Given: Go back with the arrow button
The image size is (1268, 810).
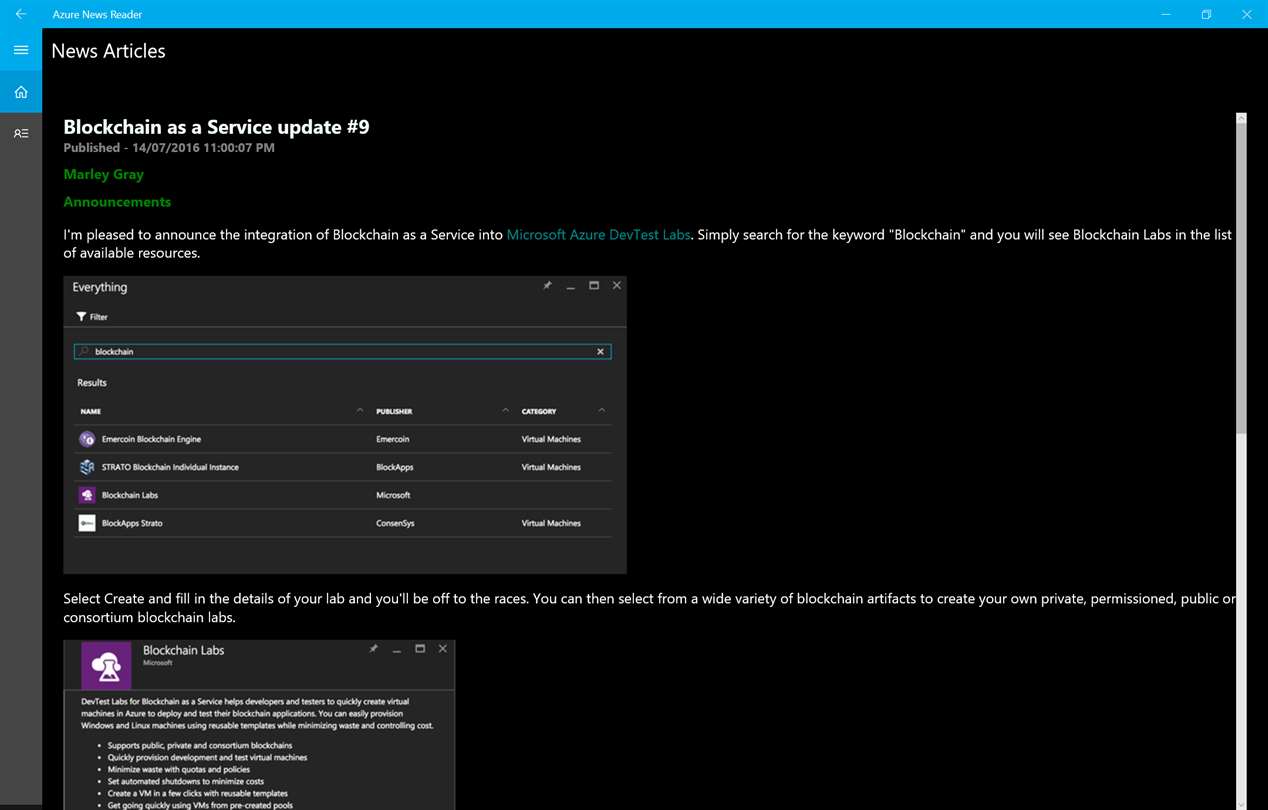Looking at the screenshot, I should 21,14.
